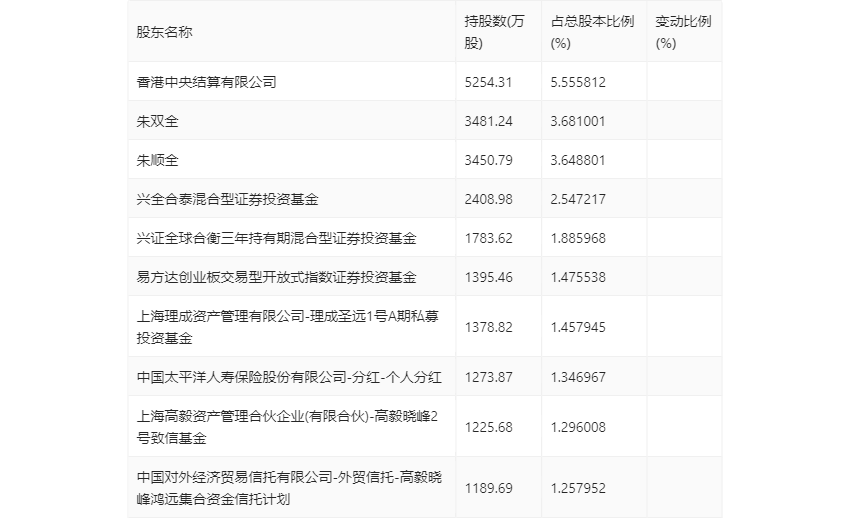Screen dimensions: 850x518
Task: Select 中国太平洋人寿保险股份有限公司 shareholder name
Action: (289, 377)
